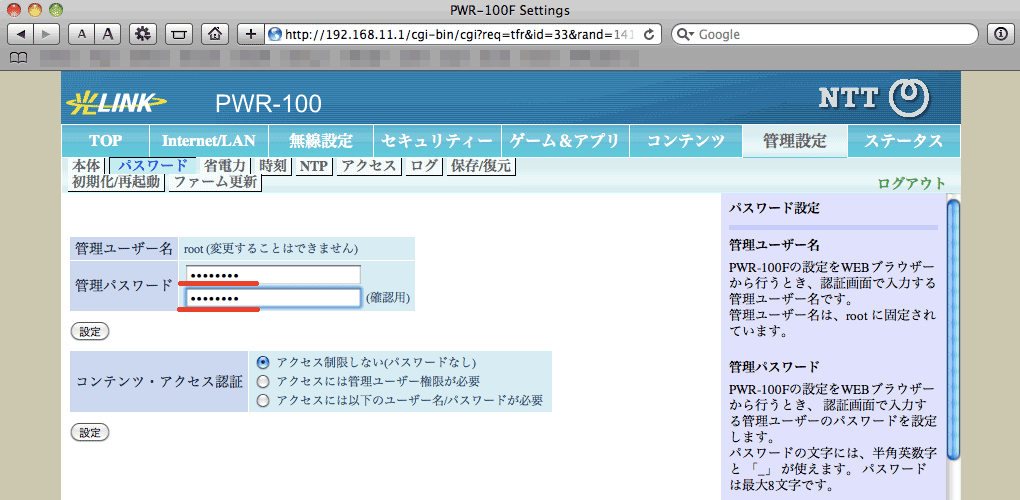
Task: Click the コンテンツ・アクセス認証 label
Action: [x=159, y=382]
